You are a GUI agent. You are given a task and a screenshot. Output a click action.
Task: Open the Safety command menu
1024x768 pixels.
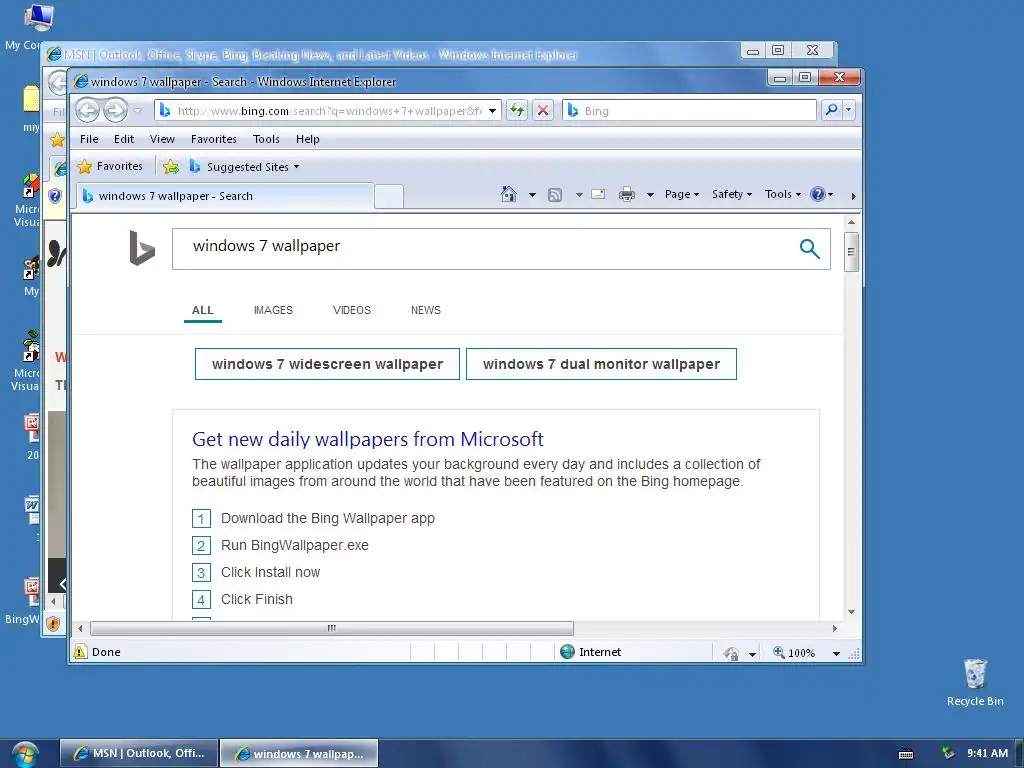(732, 194)
